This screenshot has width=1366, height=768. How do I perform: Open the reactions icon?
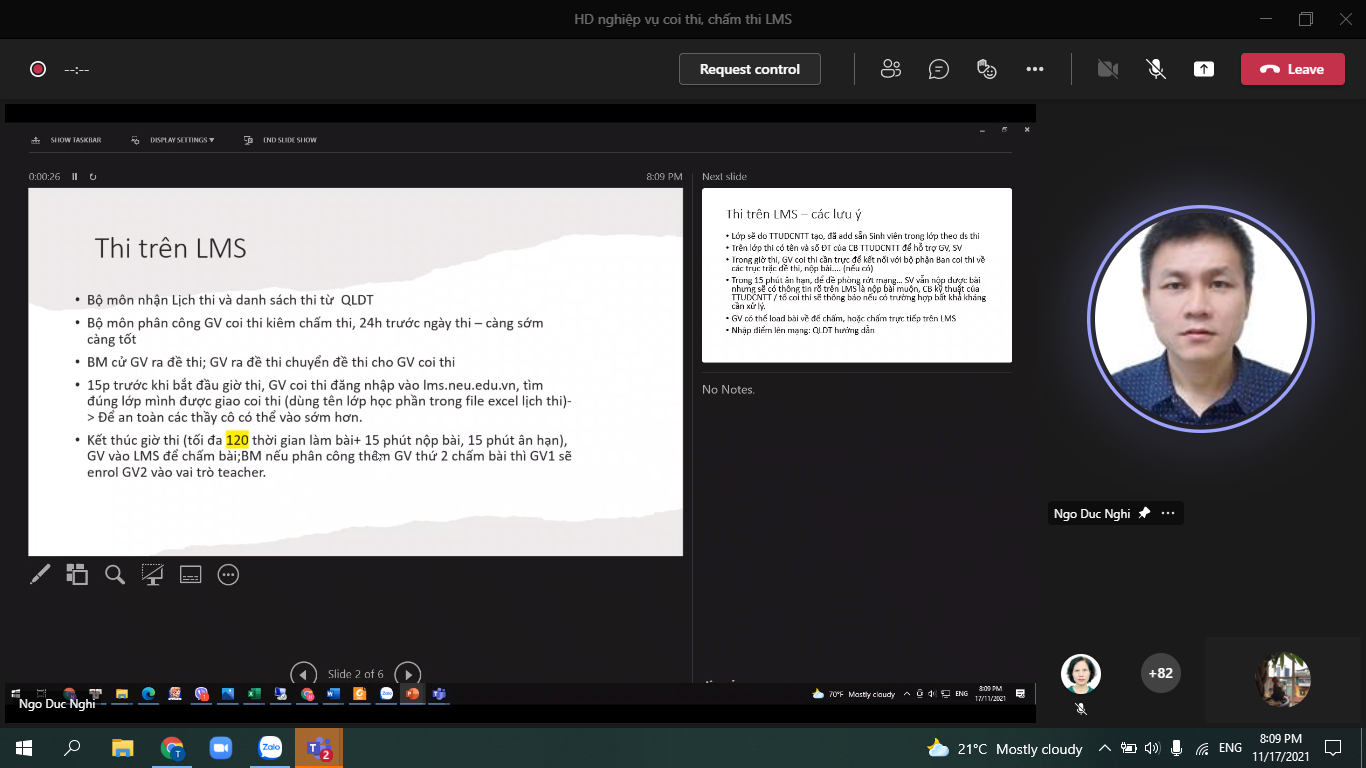[x=986, y=69]
